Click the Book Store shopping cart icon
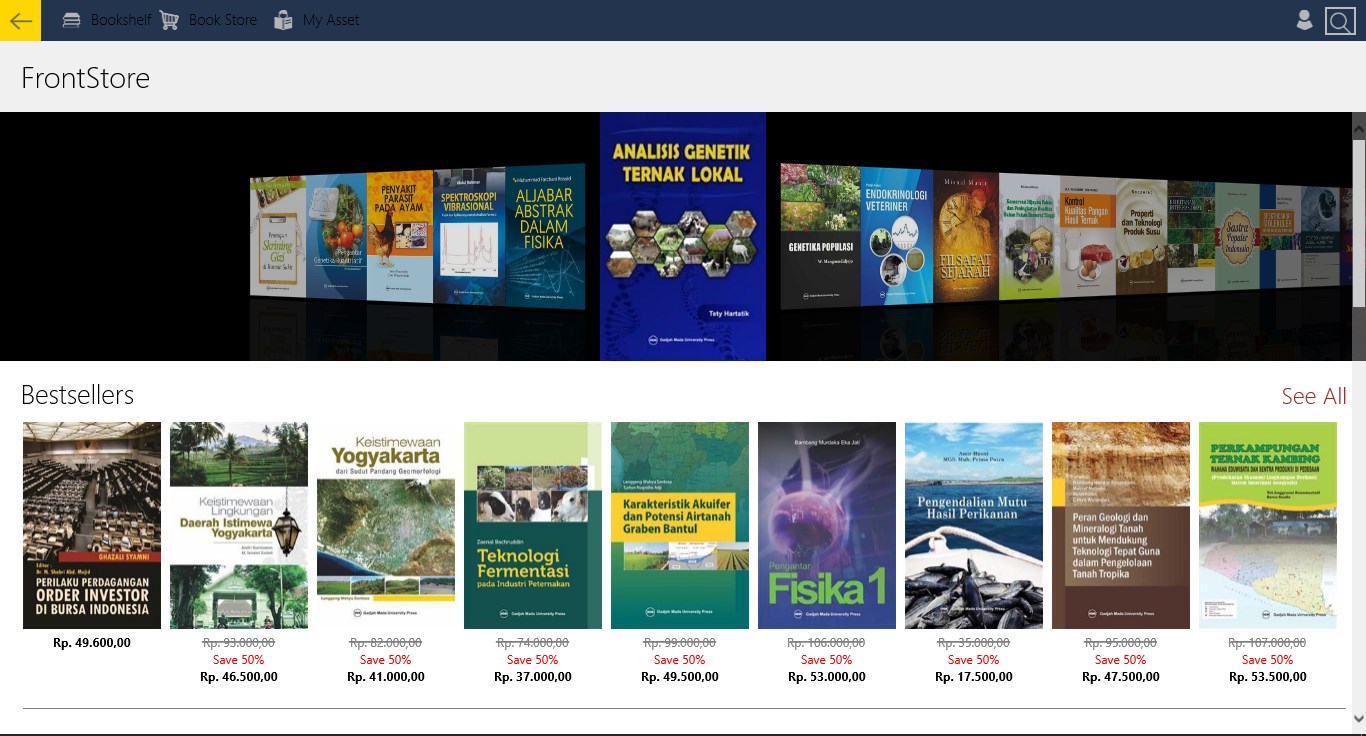Image resolution: width=1366 pixels, height=736 pixels. pos(169,20)
